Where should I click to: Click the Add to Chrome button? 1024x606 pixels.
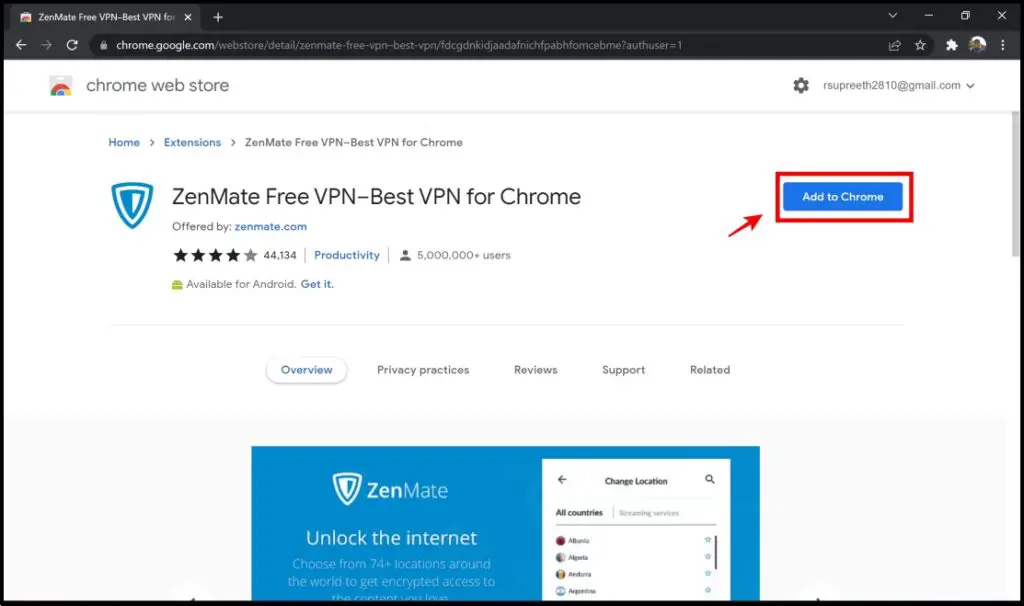click(x=842, y=197)
